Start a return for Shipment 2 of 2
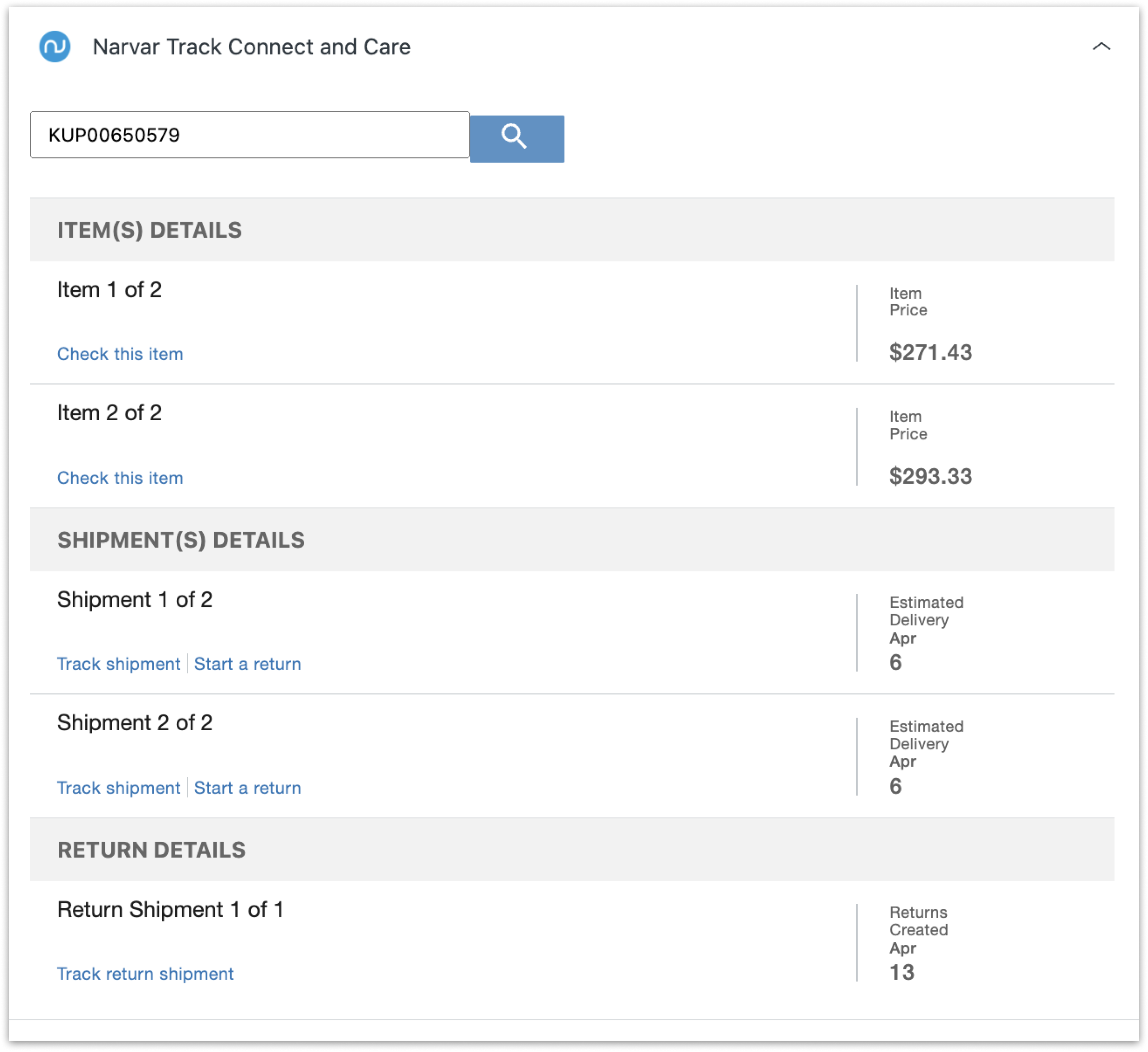The width and height of the screenshot is (1148, 1052). 248,788
